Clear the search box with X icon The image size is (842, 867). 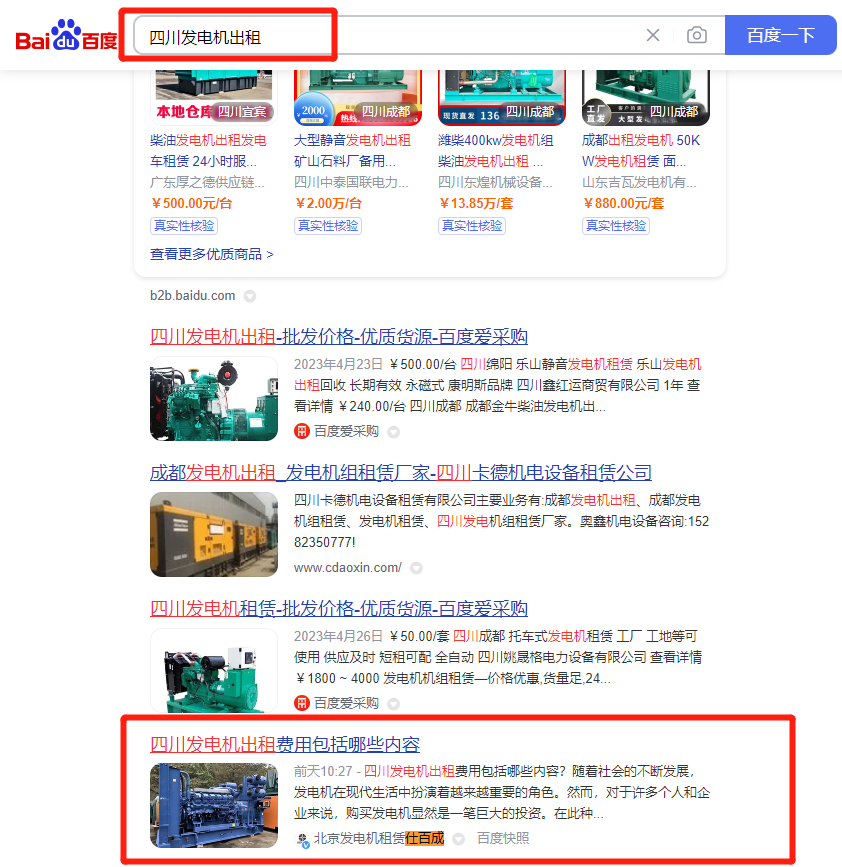653,36
